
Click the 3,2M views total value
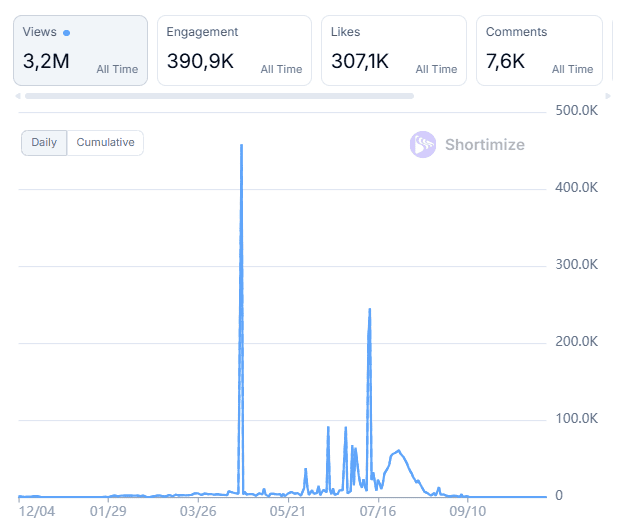click(x=46, y=62)
